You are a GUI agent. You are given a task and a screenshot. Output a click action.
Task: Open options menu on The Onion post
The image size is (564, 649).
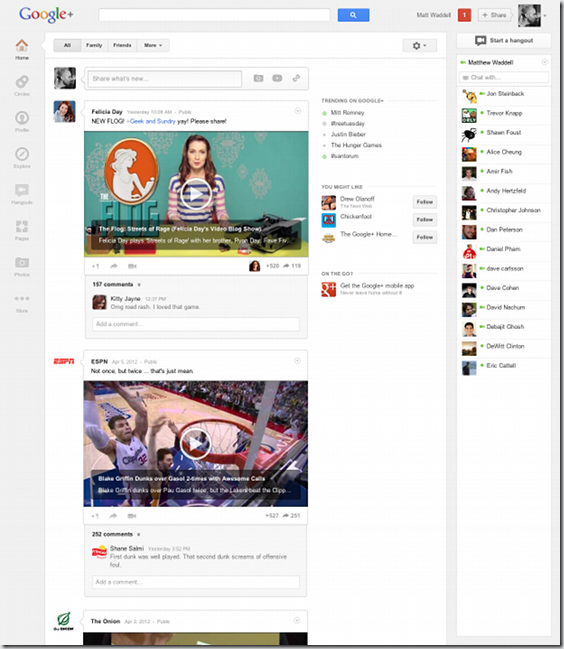click(x=297, y=620)
